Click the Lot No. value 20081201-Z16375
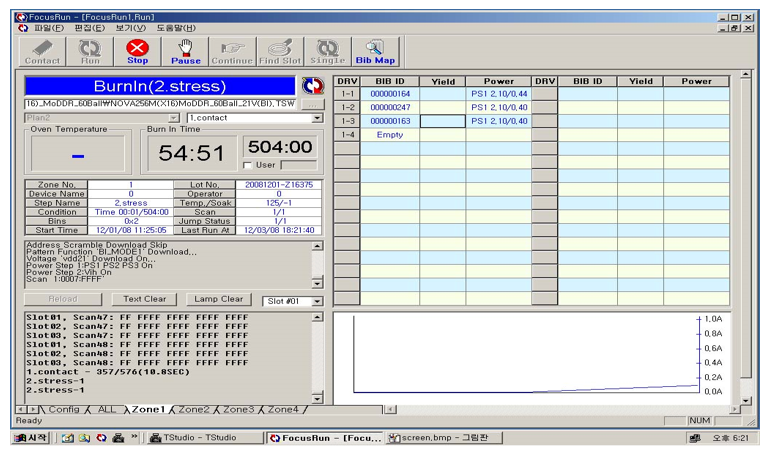The image size is (772, 466). [279, 185]
